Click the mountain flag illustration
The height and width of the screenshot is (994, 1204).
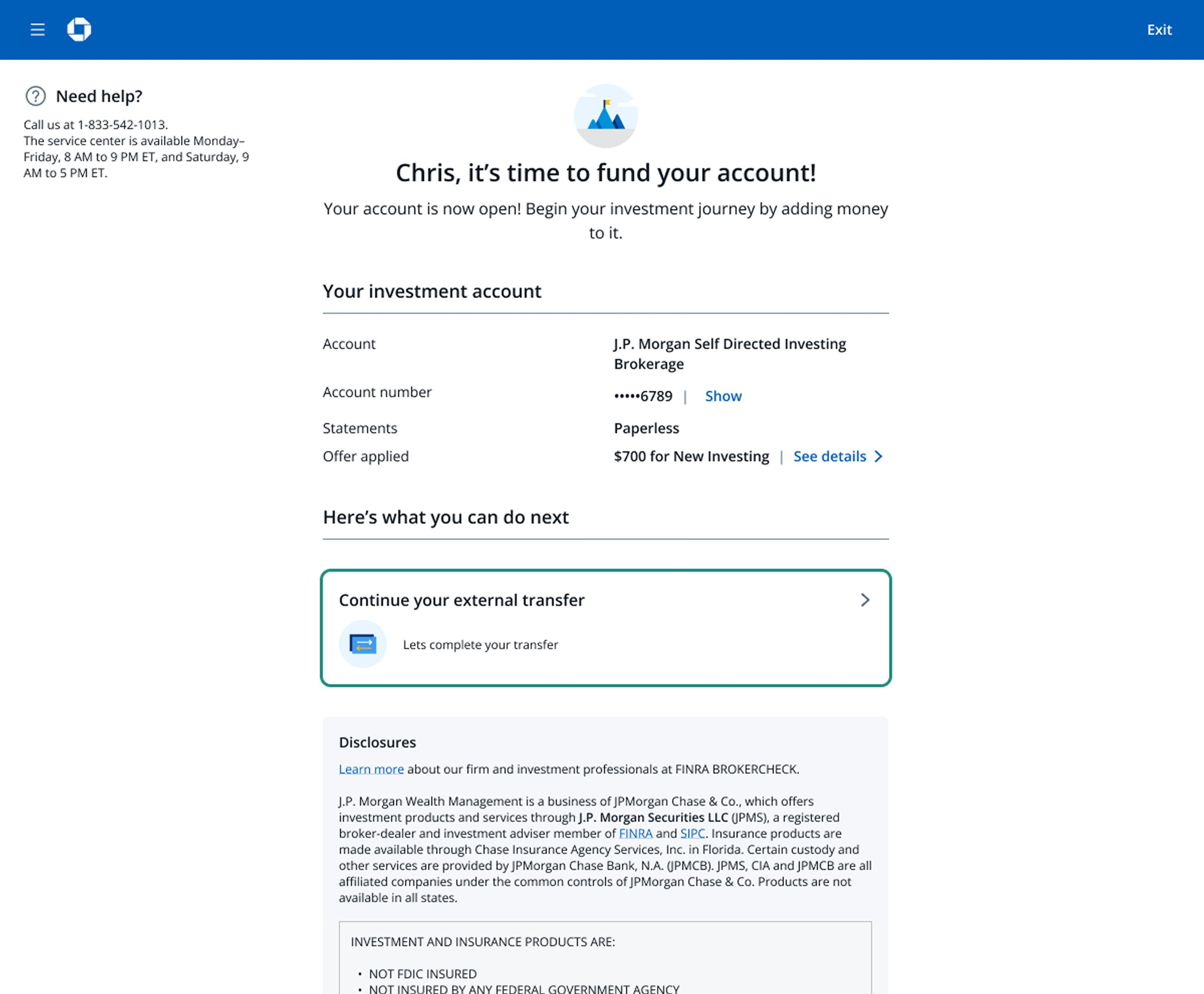point(606,116)
